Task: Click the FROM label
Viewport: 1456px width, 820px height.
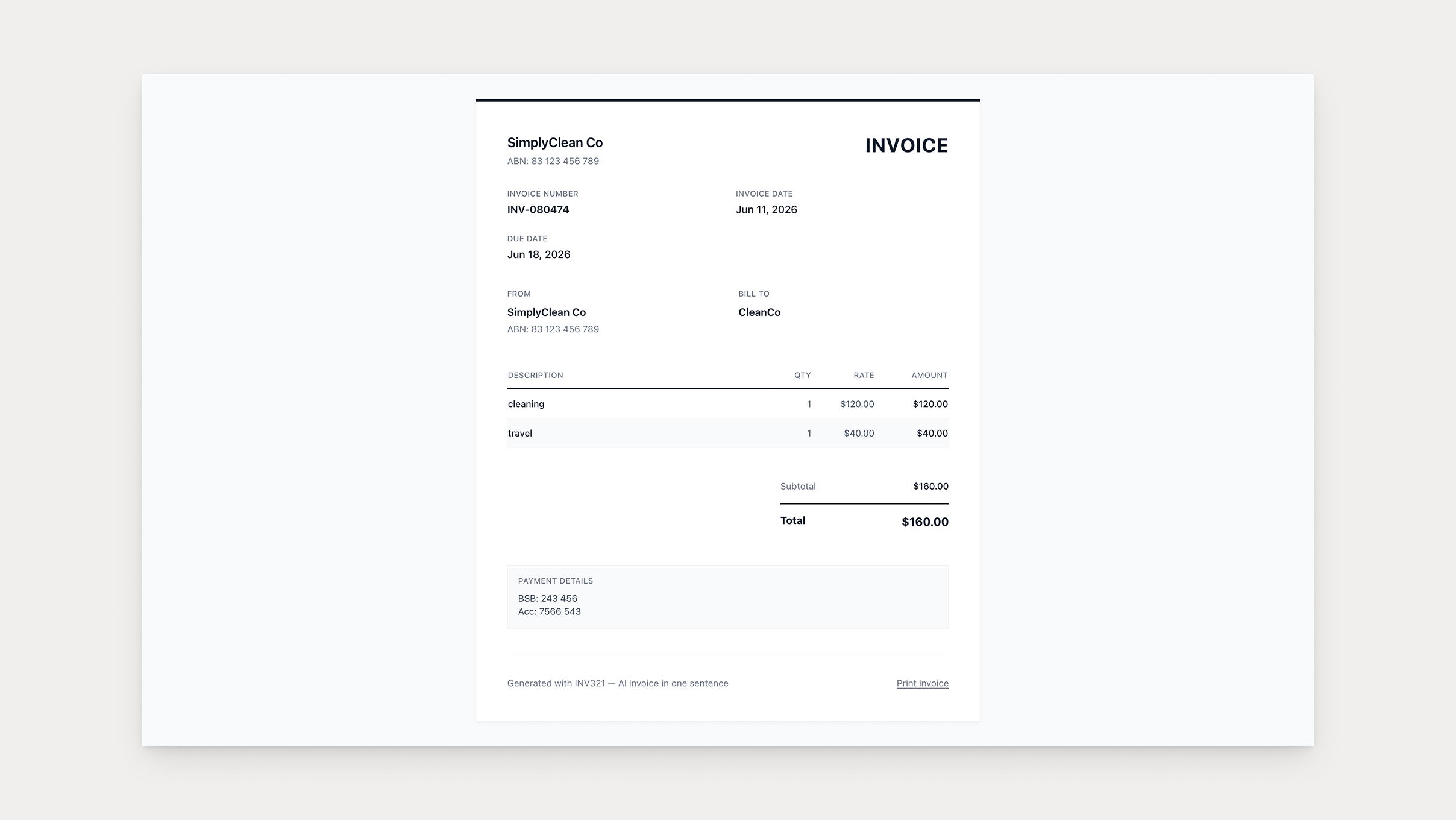Action: coord(519,294)
